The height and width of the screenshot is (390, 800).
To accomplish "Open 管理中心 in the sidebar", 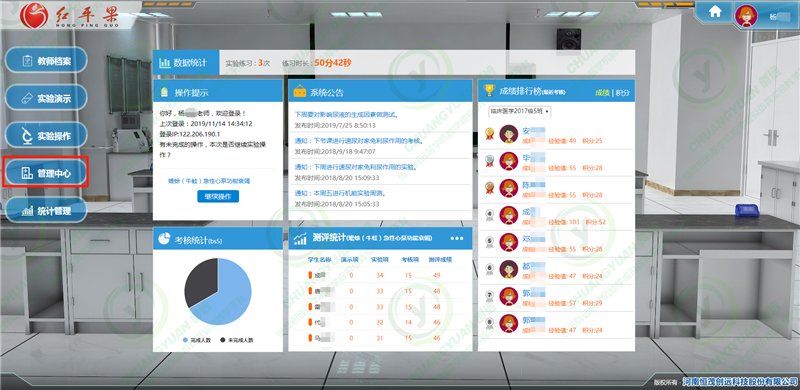I will click(46, 173).
